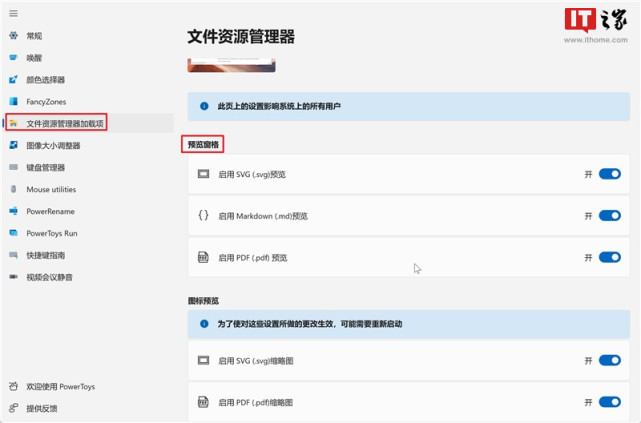This screenshot has width=641, height=423.
Task: Click the PDF 缩略图 row icon
Action: (x=203, y=402)
